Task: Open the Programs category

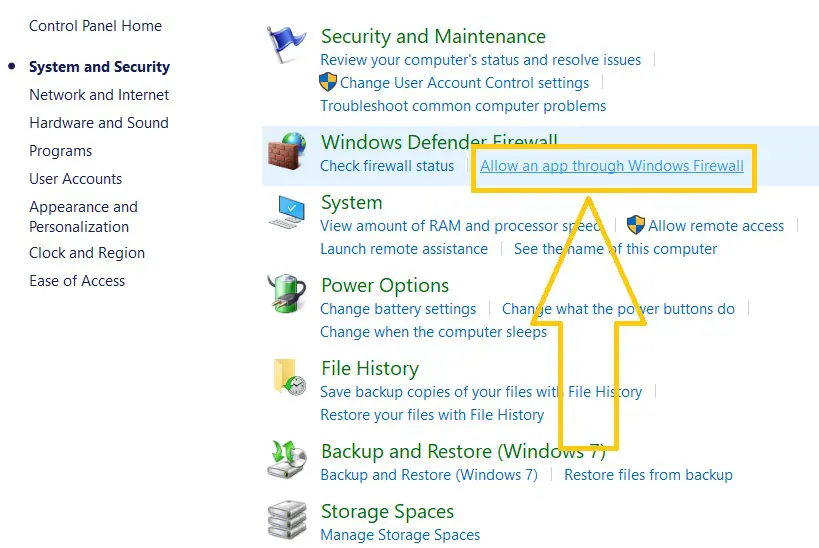Action: pos(61,151)
